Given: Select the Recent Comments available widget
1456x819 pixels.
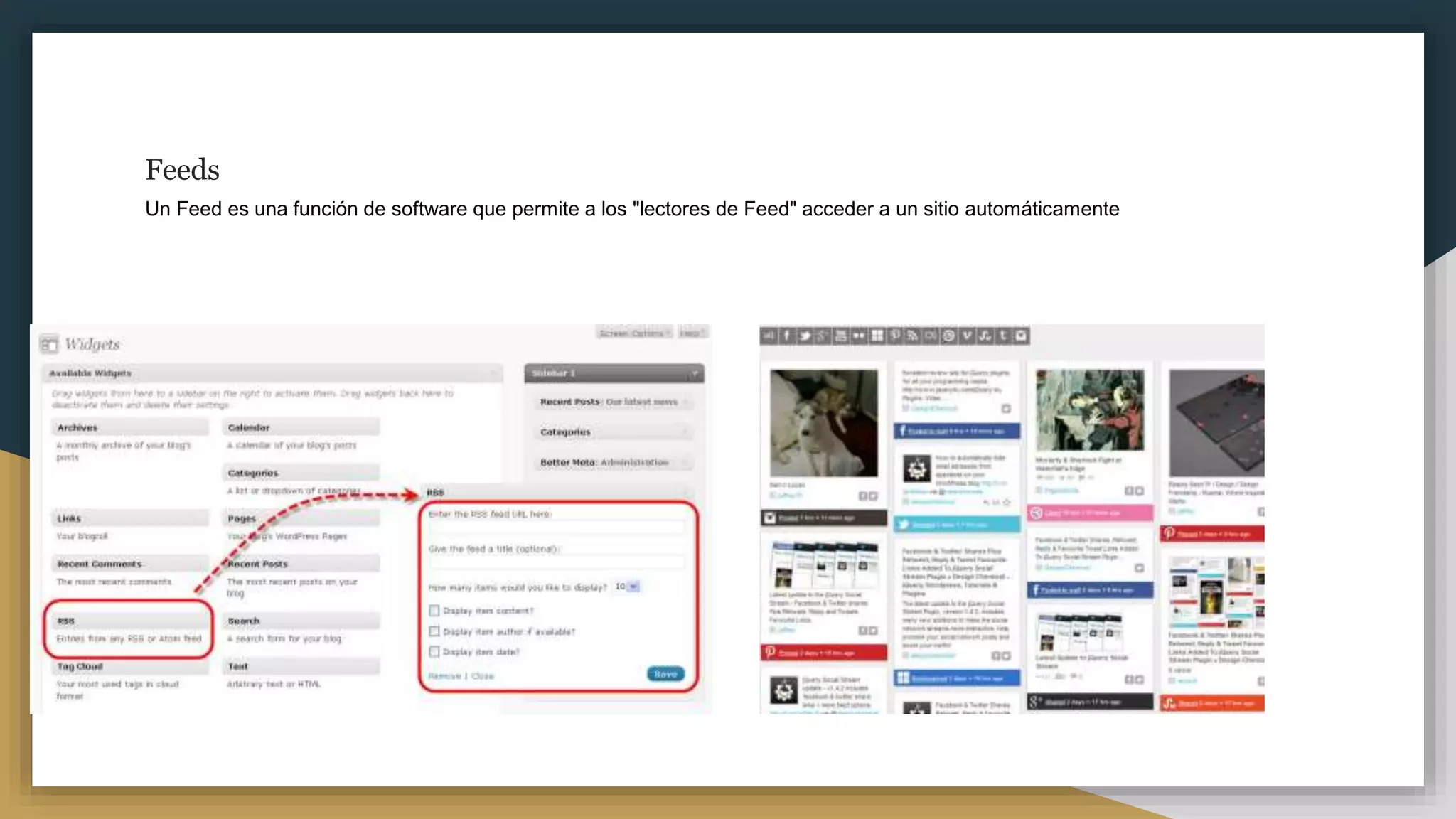Looking at the screenshot, I should tap(131, 564).
